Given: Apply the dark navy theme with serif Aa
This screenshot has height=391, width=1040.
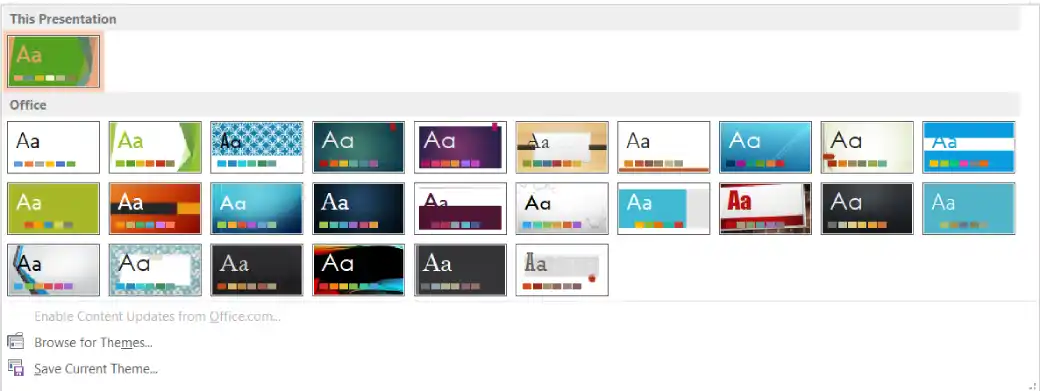Looking at the screenshot, I should 358,209.
